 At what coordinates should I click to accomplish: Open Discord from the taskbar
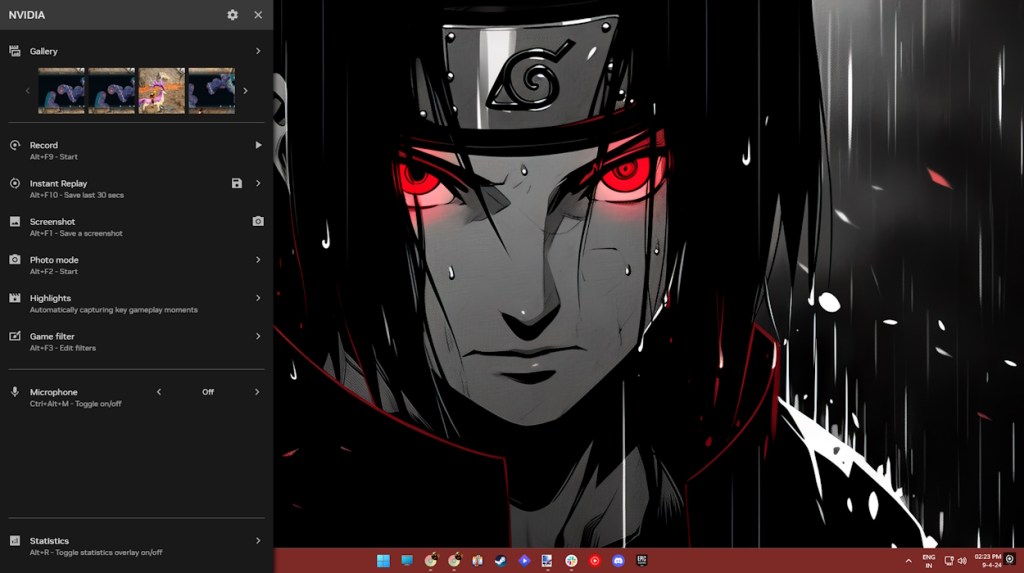(618, 561)
